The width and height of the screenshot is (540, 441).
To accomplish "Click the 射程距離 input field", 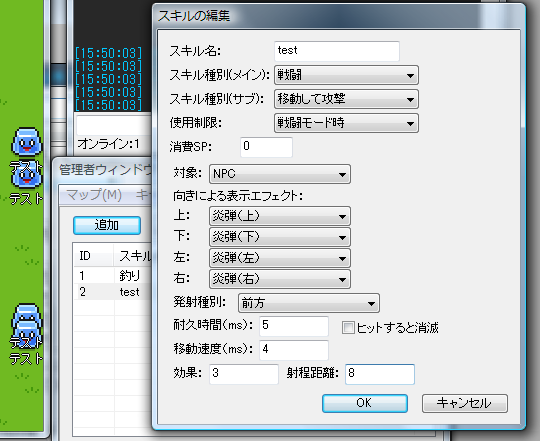I will click(x=380, y=374).
